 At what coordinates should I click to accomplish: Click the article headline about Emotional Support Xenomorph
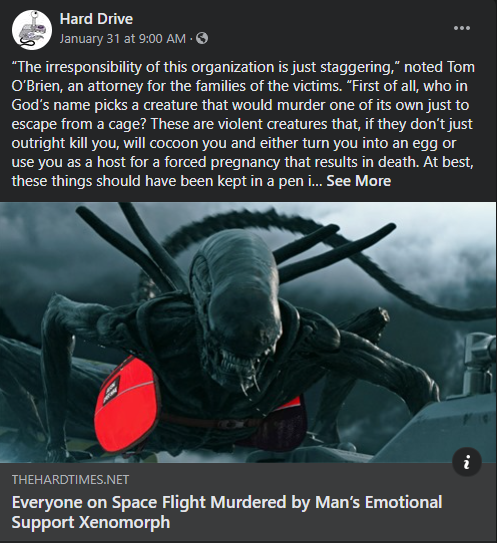[227, 512]
